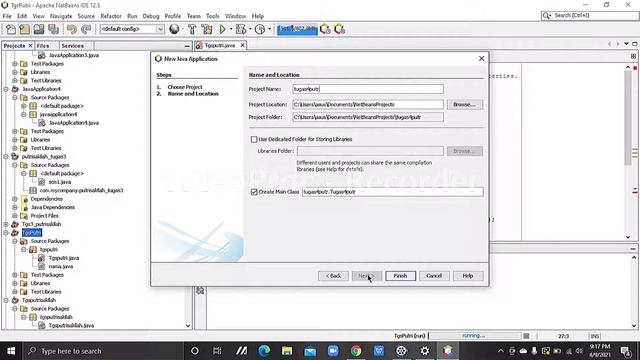Click the Clean and Build icon

(x=207, y=29)
